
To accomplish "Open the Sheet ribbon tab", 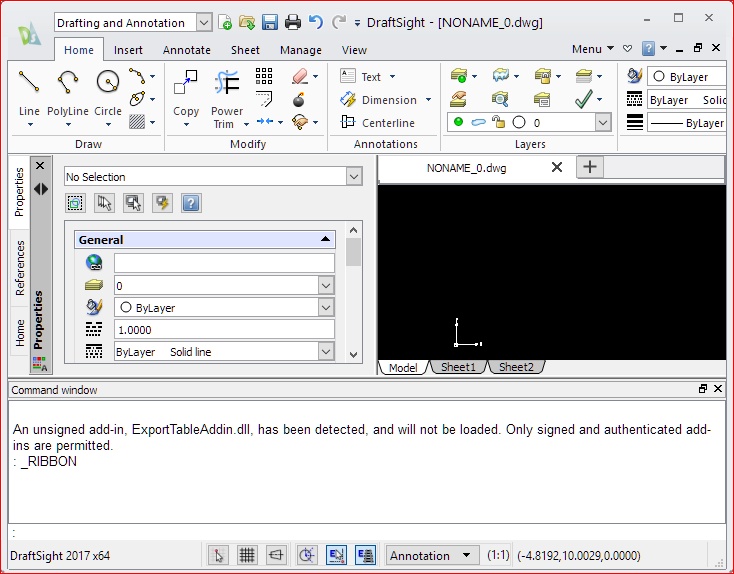I will (245, 50).
